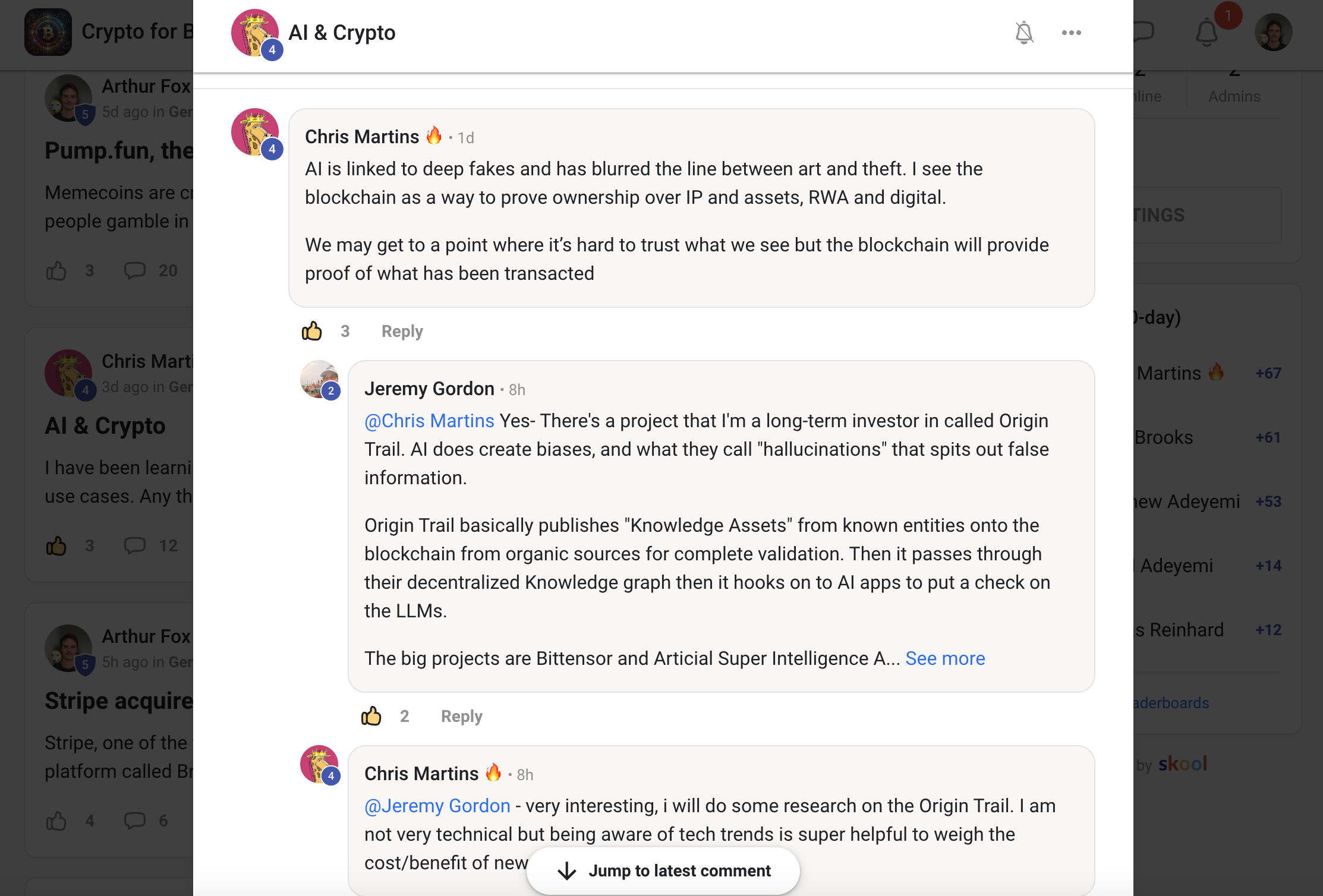Open the @Chris Martins mention link
This screenshot has height=896, width=1323.
click(x=429, y=421)
